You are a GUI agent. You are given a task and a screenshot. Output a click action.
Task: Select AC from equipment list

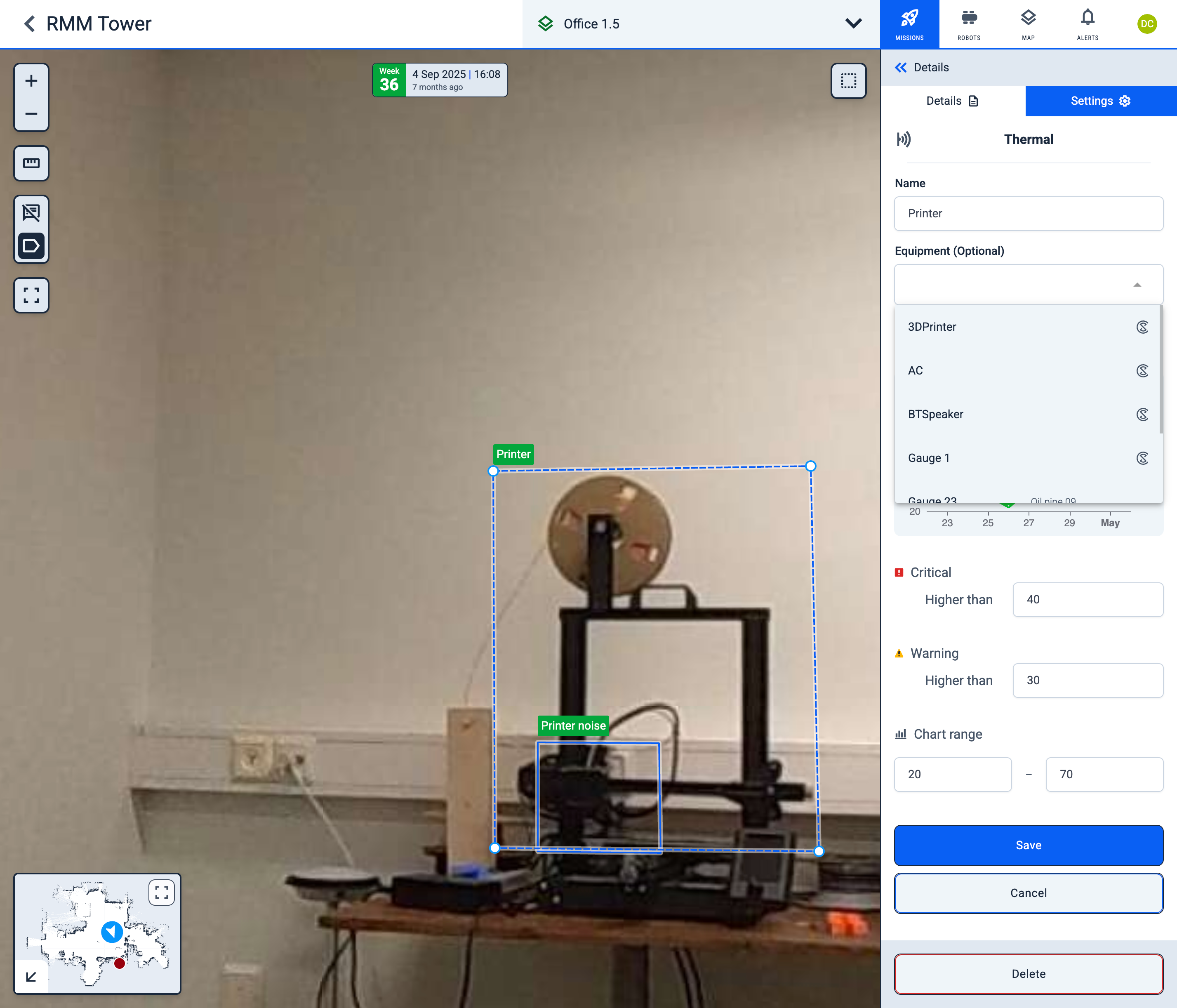coord(1027,370)
